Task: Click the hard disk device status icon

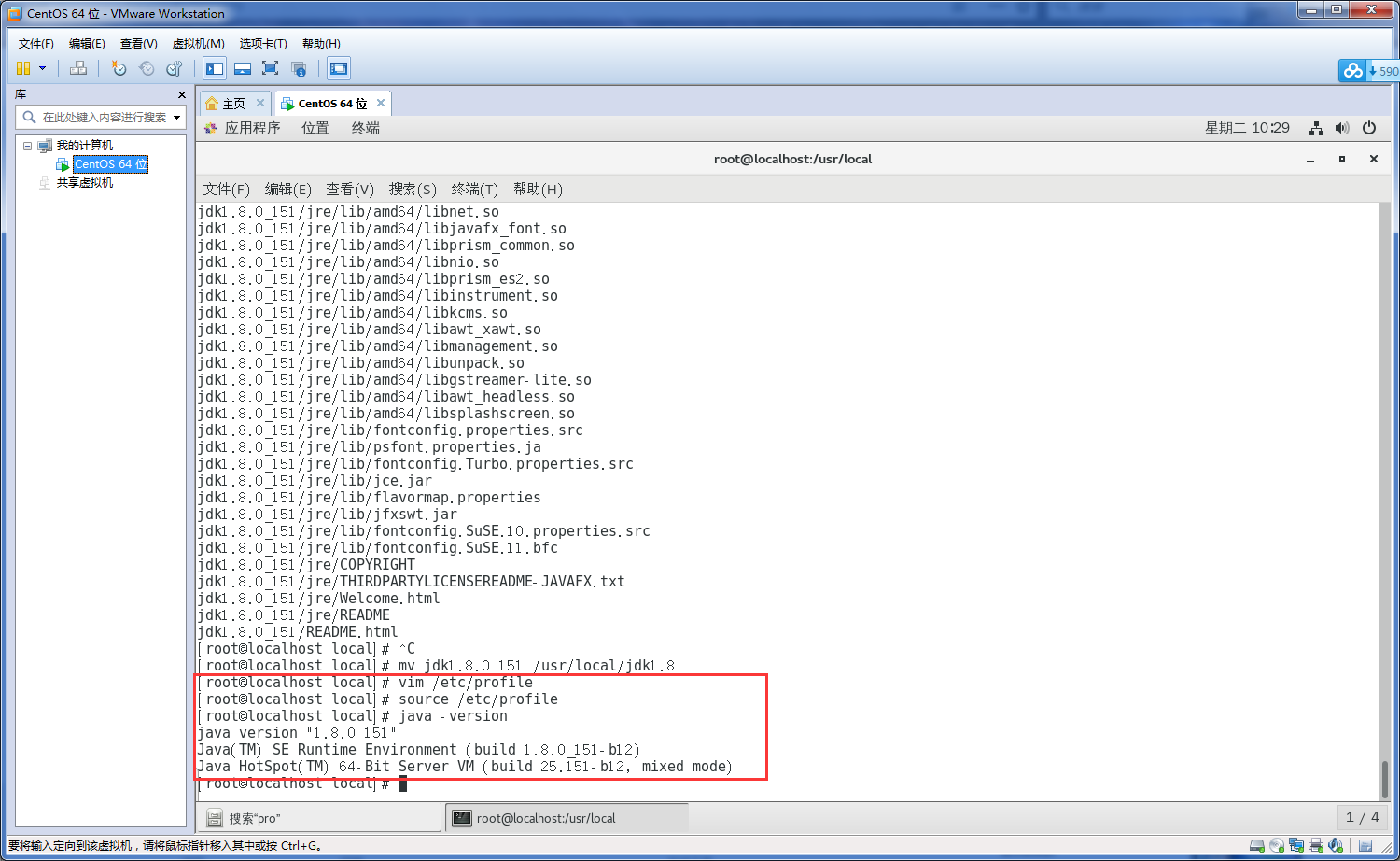Action: [1257, 845]
